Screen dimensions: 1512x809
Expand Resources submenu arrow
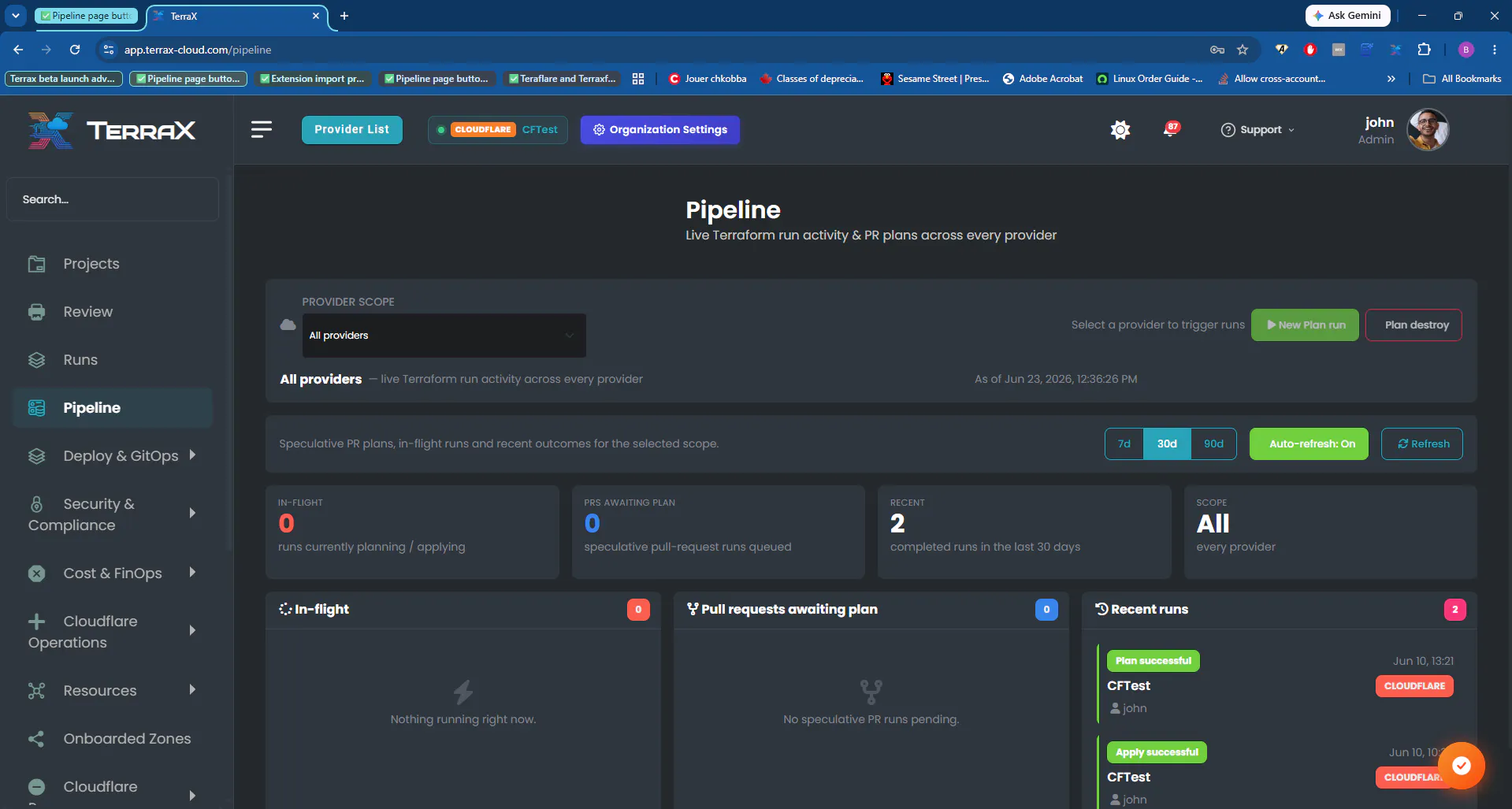192,690
